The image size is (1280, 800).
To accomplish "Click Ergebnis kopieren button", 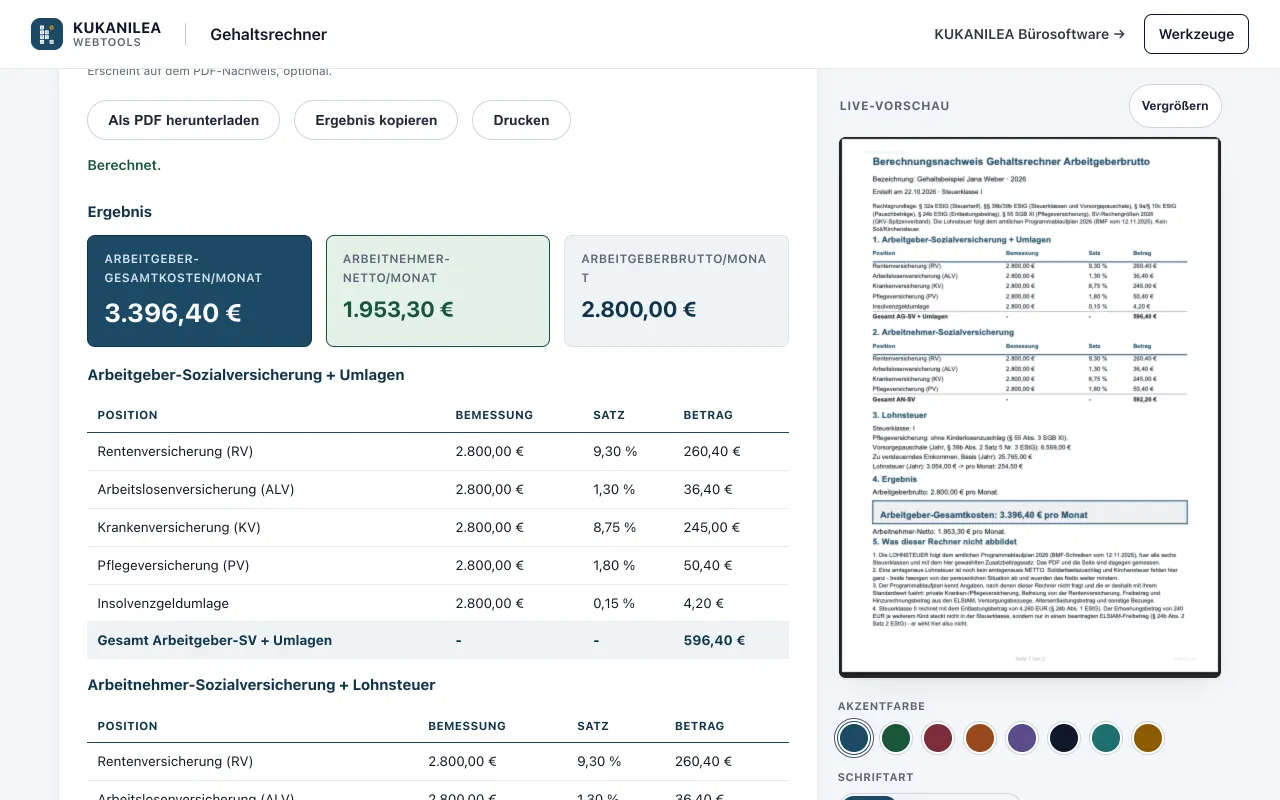I will click(x=376, y=120).
